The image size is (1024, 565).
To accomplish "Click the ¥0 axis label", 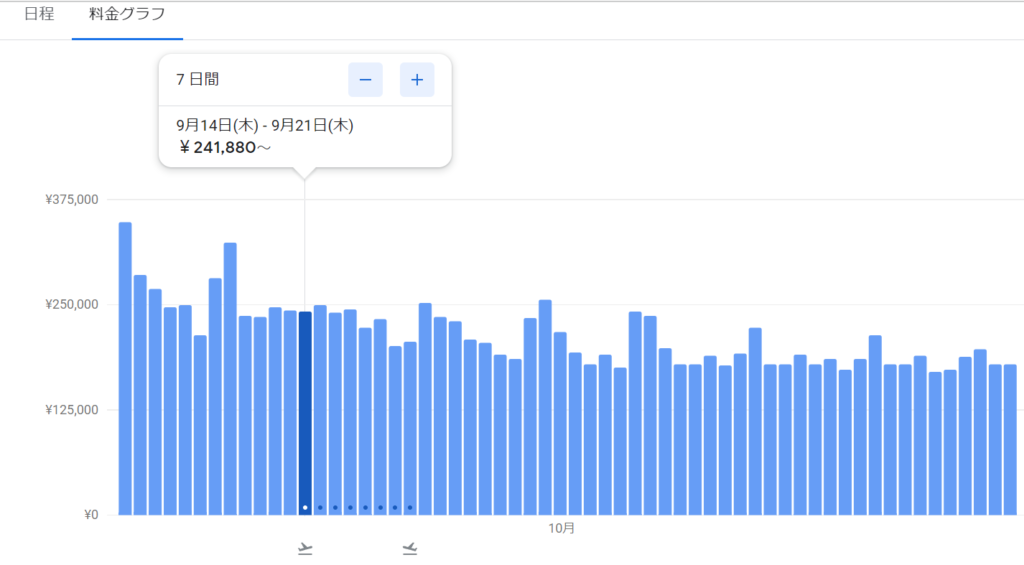I will [90, 515].
